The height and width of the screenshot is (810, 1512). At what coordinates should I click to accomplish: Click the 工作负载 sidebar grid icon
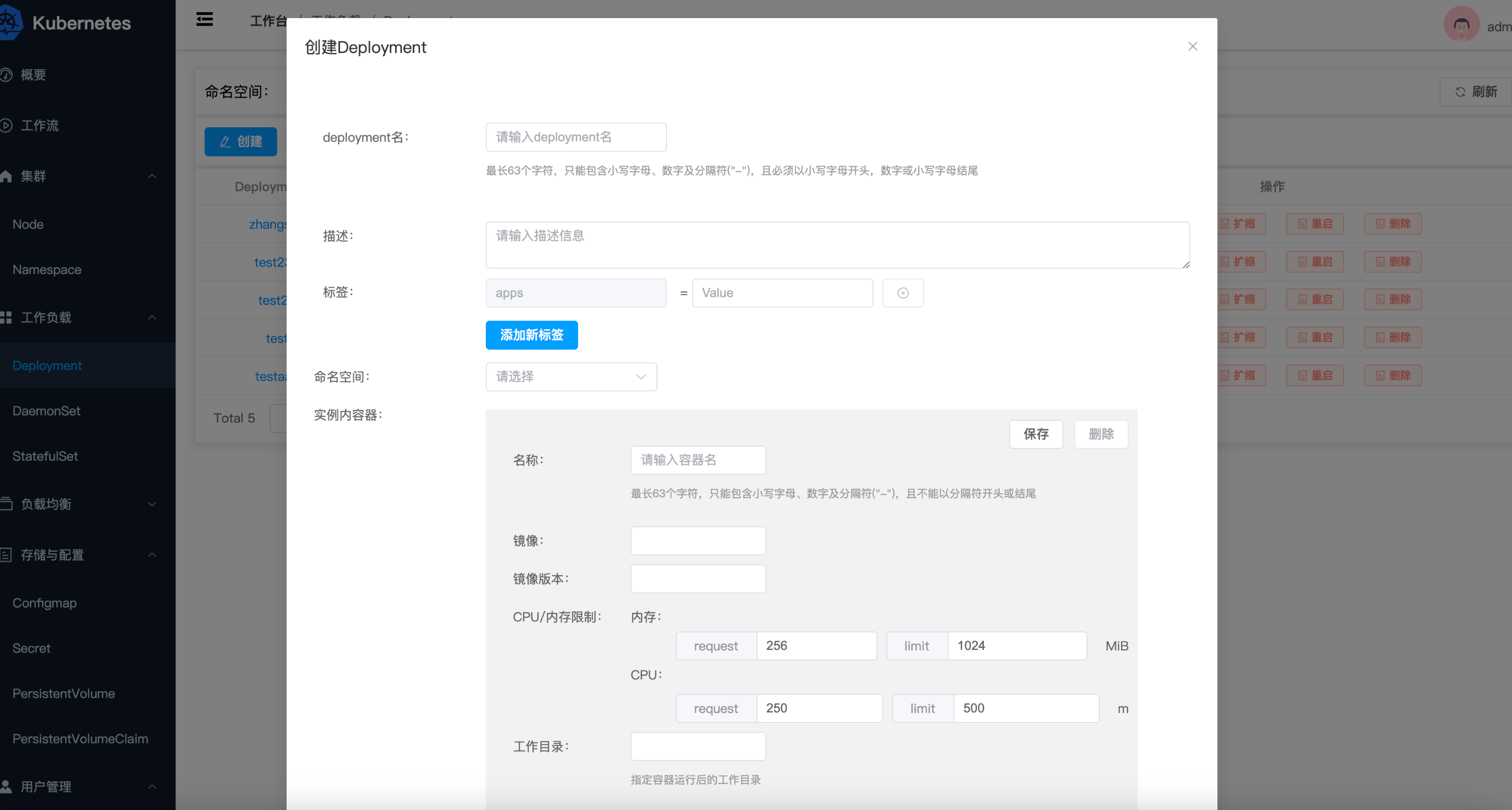click(x=6, y=317)
